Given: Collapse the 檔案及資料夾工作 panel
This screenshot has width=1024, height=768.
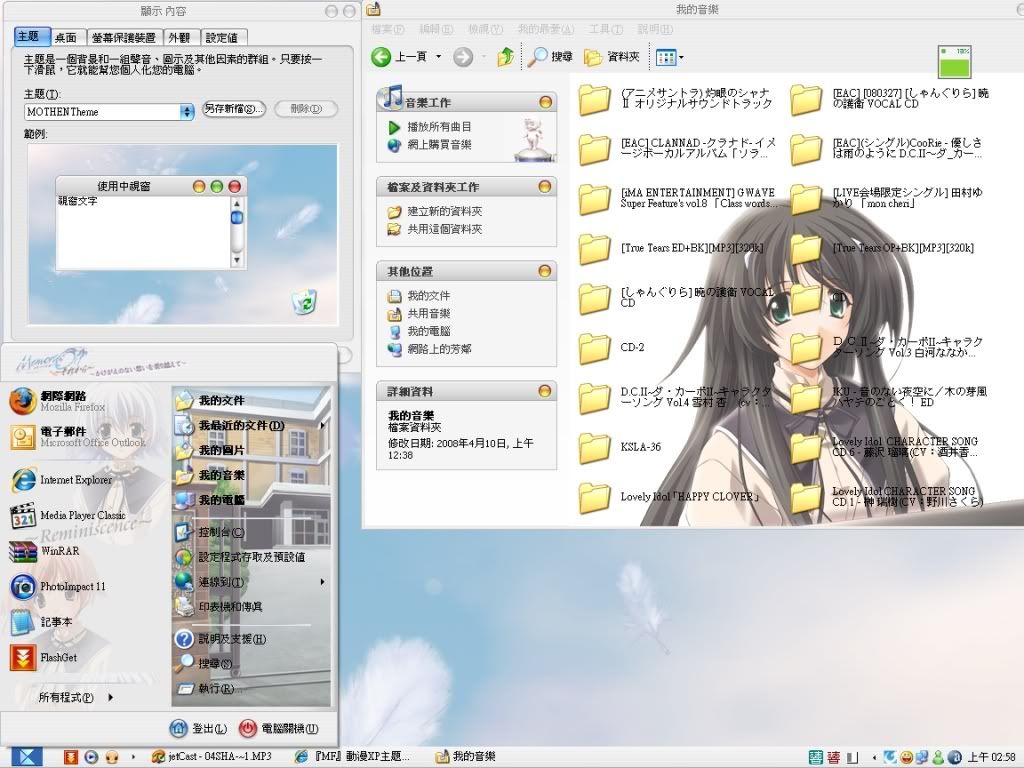Looking at the screenshot, I should pos(544,187).
